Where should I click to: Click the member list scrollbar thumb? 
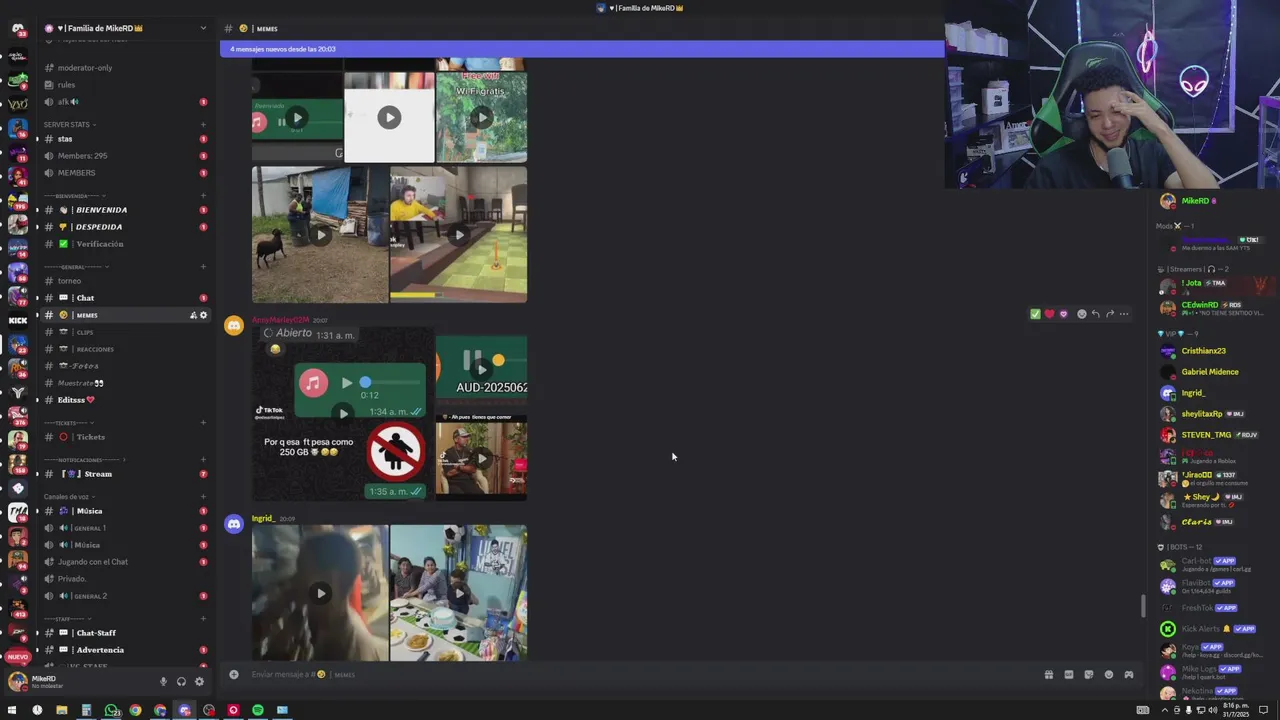click(1144, 606)
